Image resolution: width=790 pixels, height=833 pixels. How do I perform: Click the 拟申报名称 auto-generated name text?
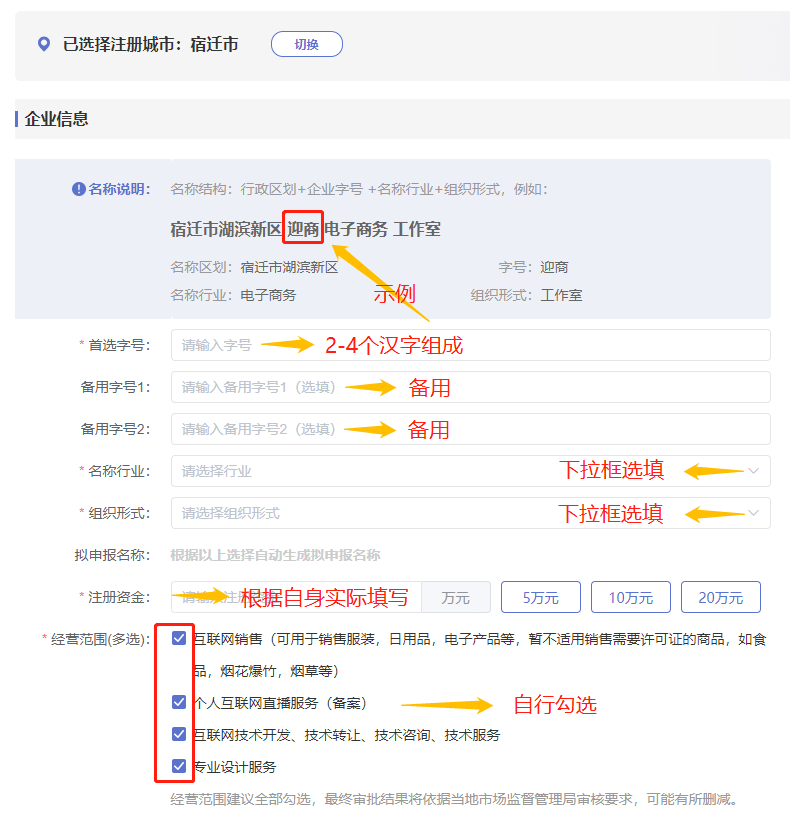coord(275,555)
